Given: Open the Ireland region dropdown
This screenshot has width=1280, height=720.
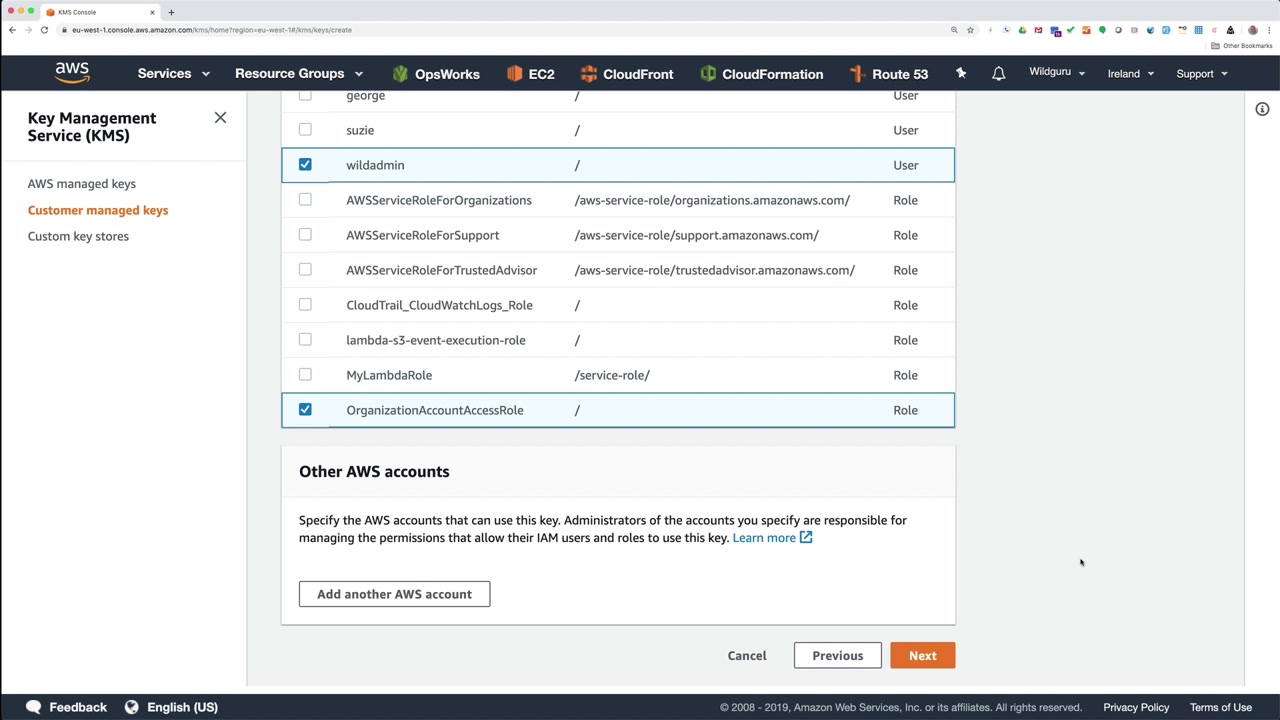Looking at the screenshot, I should tap(1130, 74).
